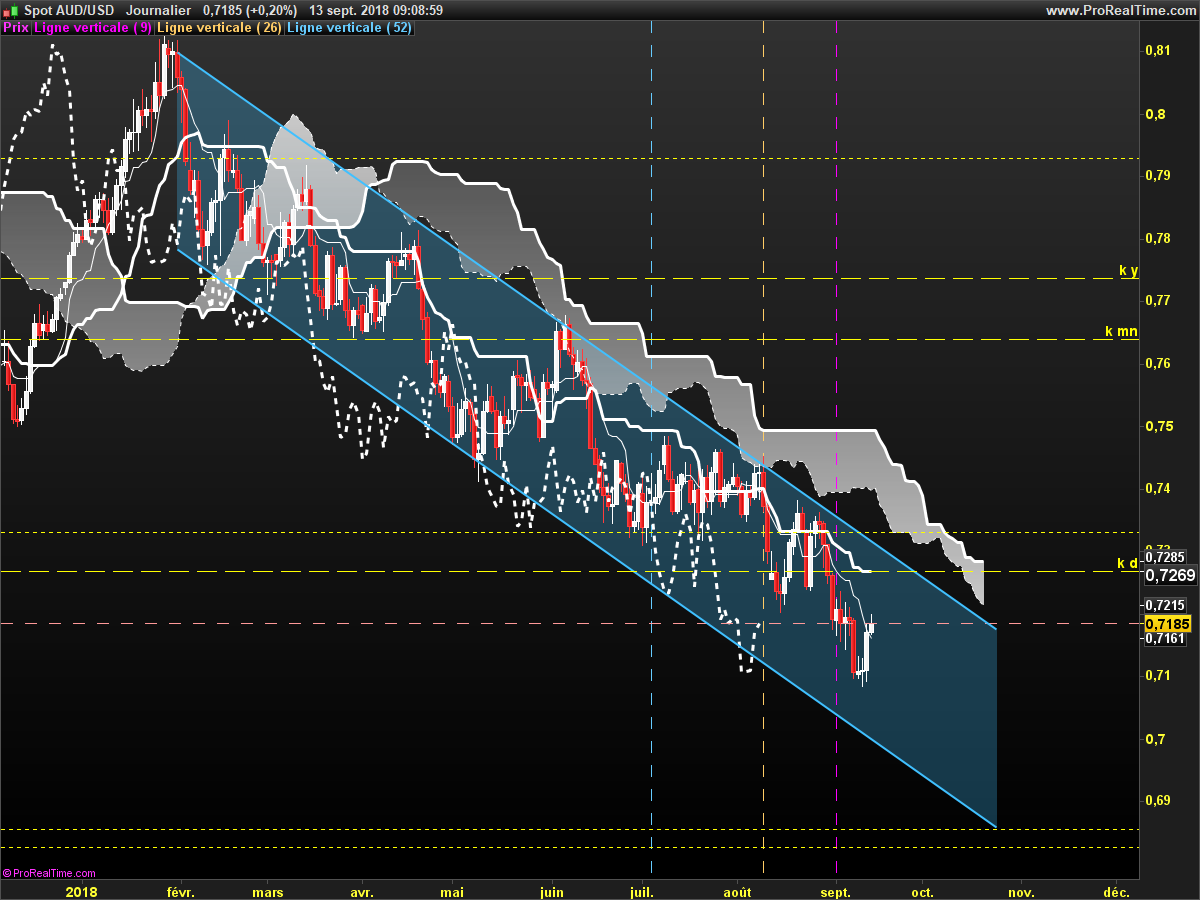Click the 0,81 price axis value

[1156, 51]
